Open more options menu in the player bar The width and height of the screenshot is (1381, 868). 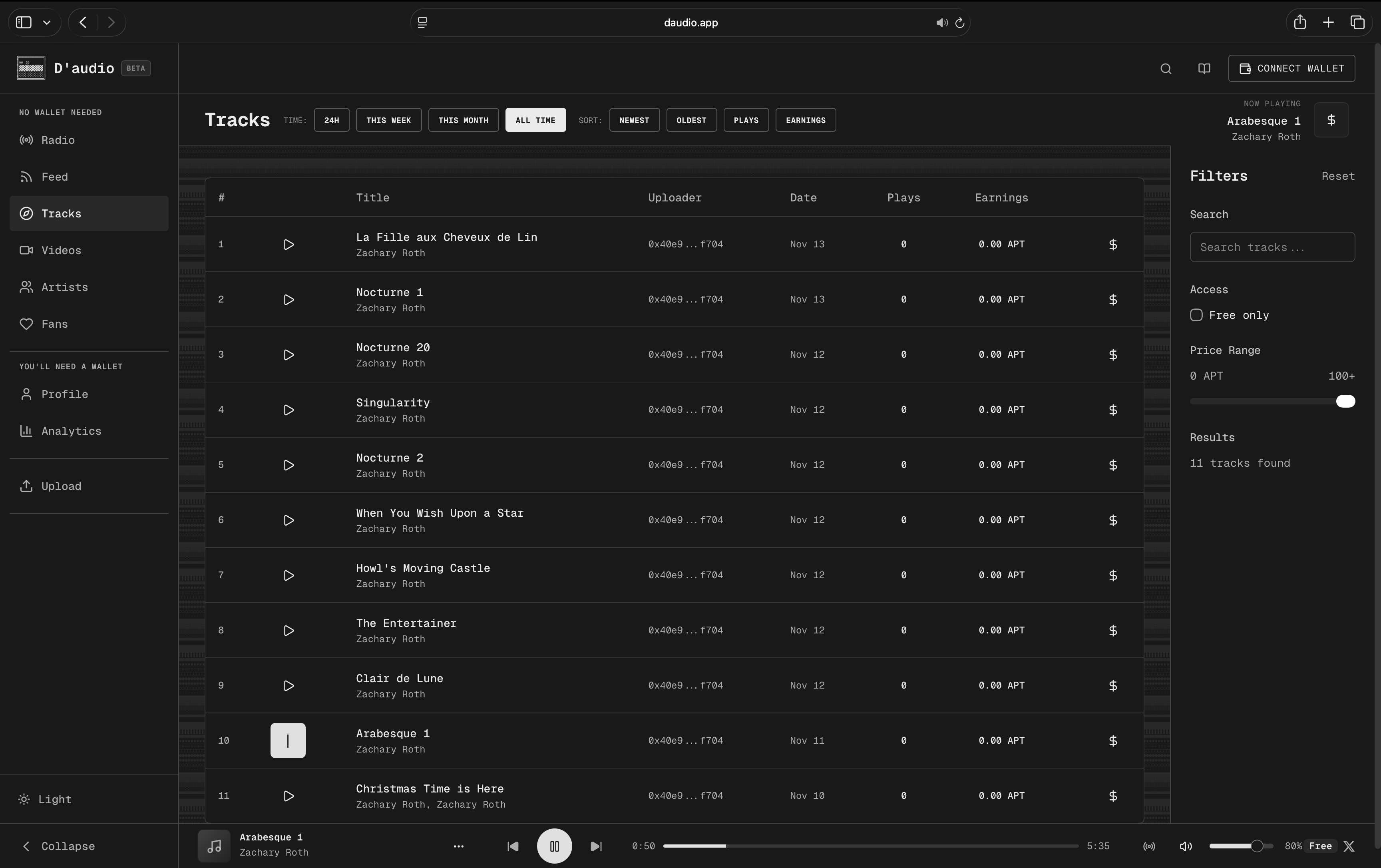pyautogui.click(x=458, y=846)
